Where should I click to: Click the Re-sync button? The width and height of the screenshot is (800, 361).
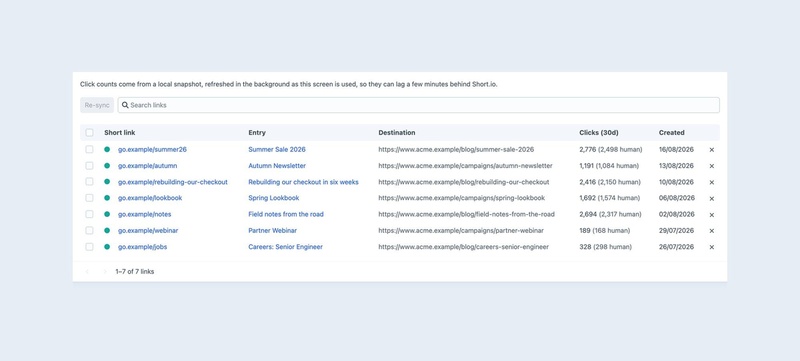(97, 105)
